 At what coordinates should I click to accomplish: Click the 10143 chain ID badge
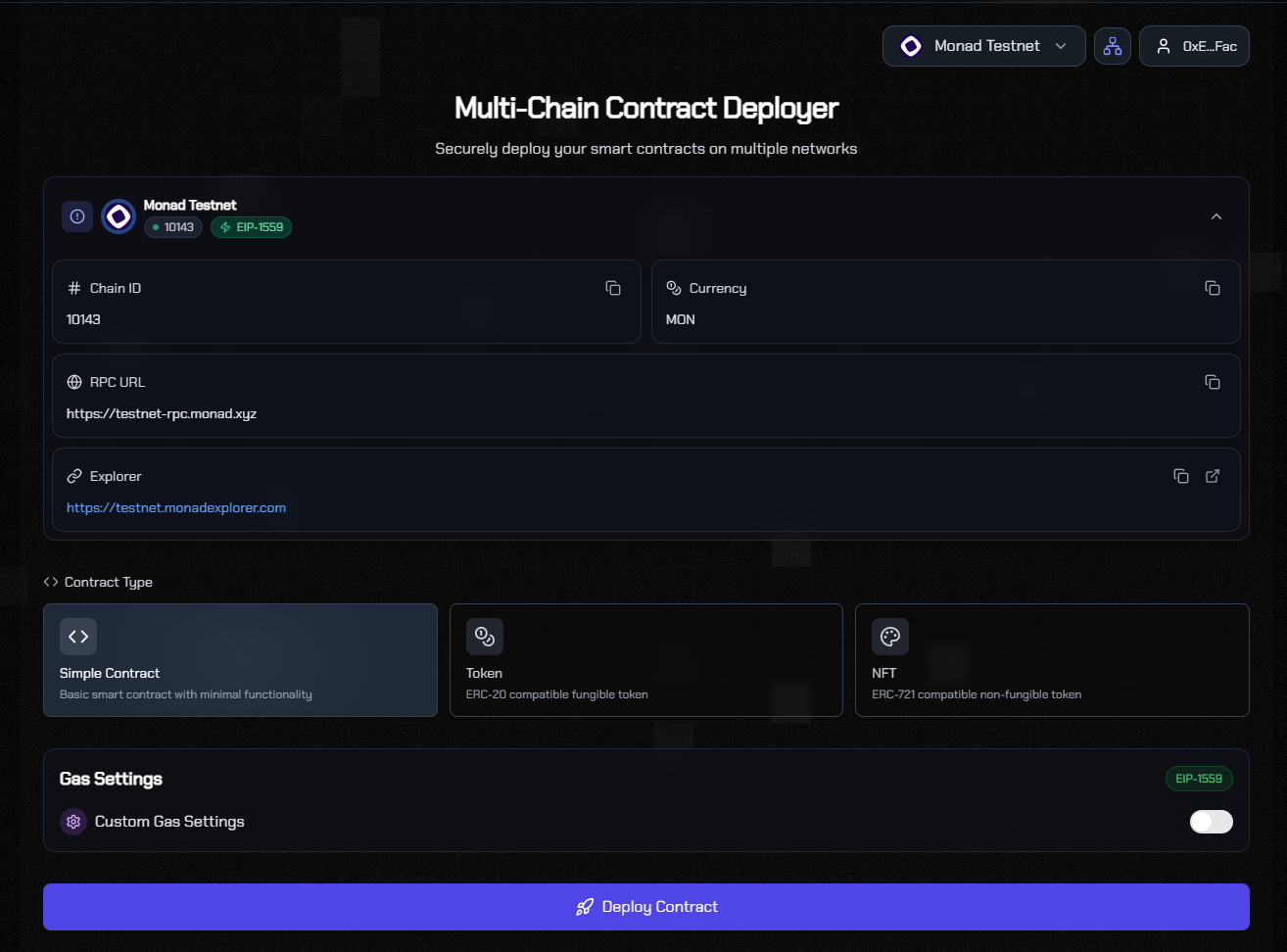[x=173, y=227]
